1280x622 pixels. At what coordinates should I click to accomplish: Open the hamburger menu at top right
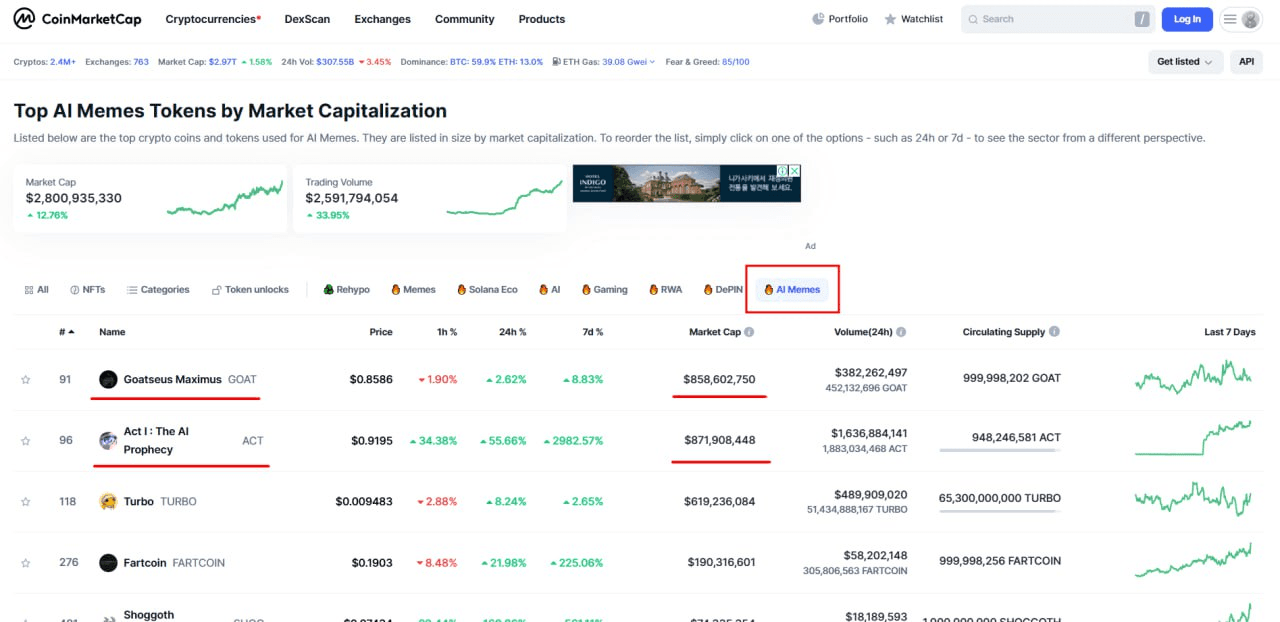coord(1229,19)
